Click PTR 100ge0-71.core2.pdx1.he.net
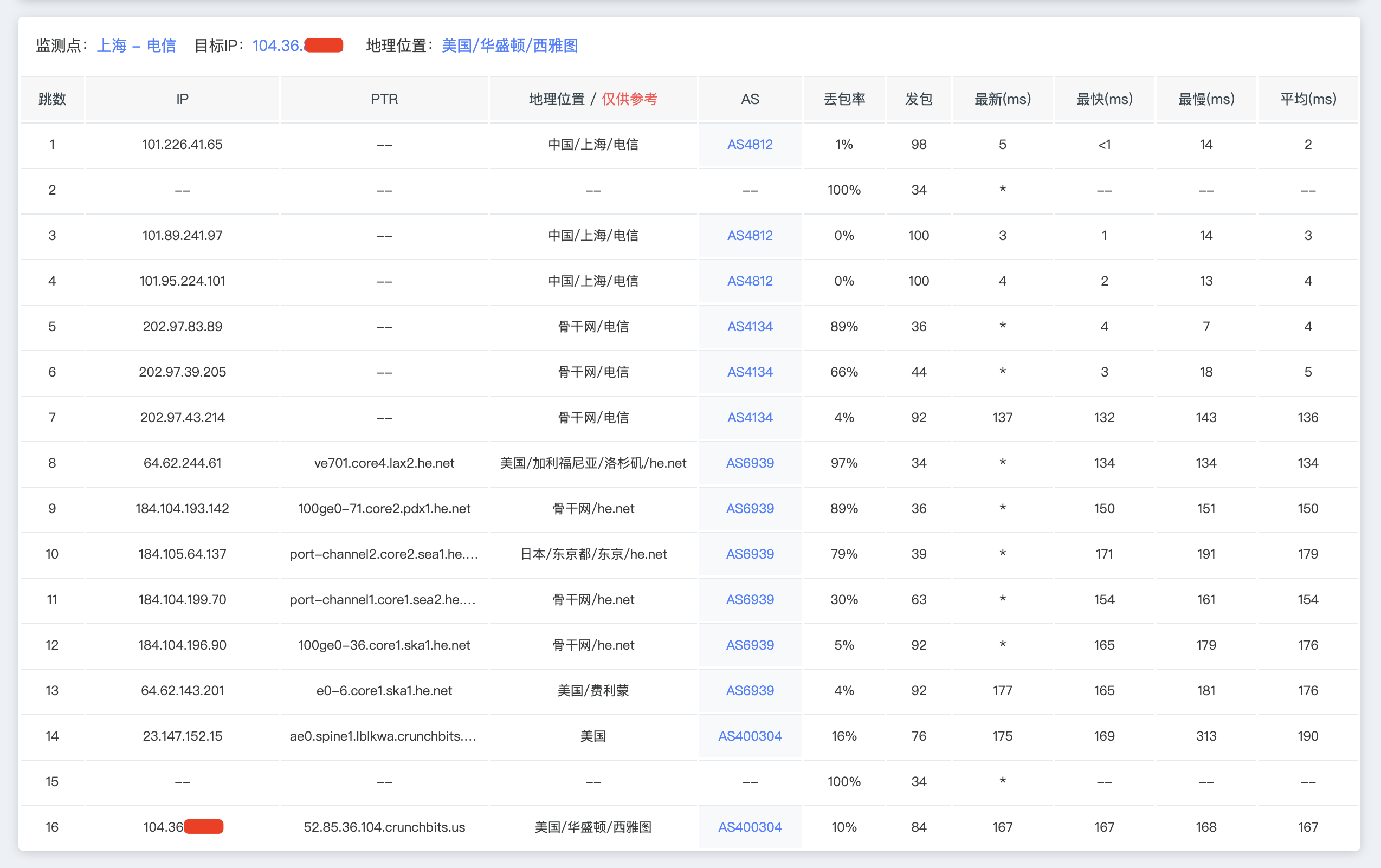This screenshot has width=1381, height=868. pos(384,509)
